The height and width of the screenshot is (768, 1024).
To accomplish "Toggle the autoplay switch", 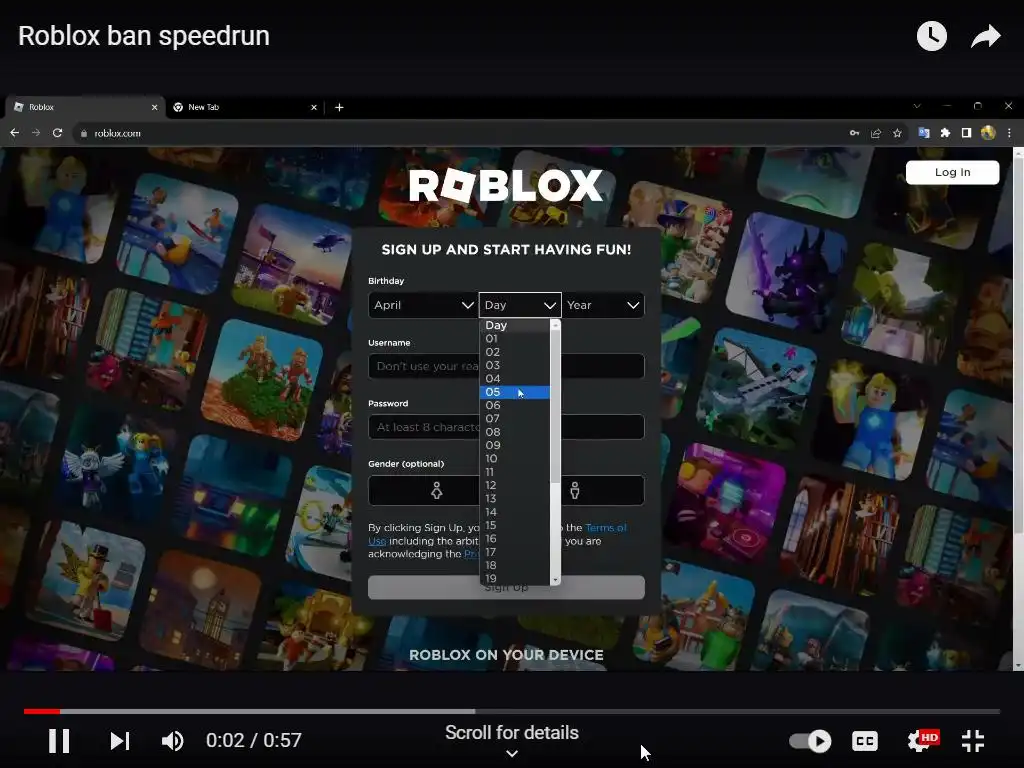I will click(810, 741).
